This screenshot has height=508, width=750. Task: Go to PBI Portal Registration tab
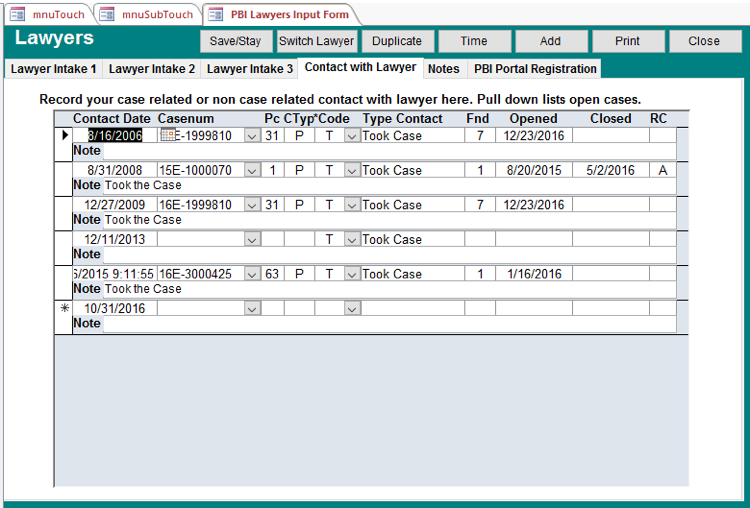click(x=535, y=69)
